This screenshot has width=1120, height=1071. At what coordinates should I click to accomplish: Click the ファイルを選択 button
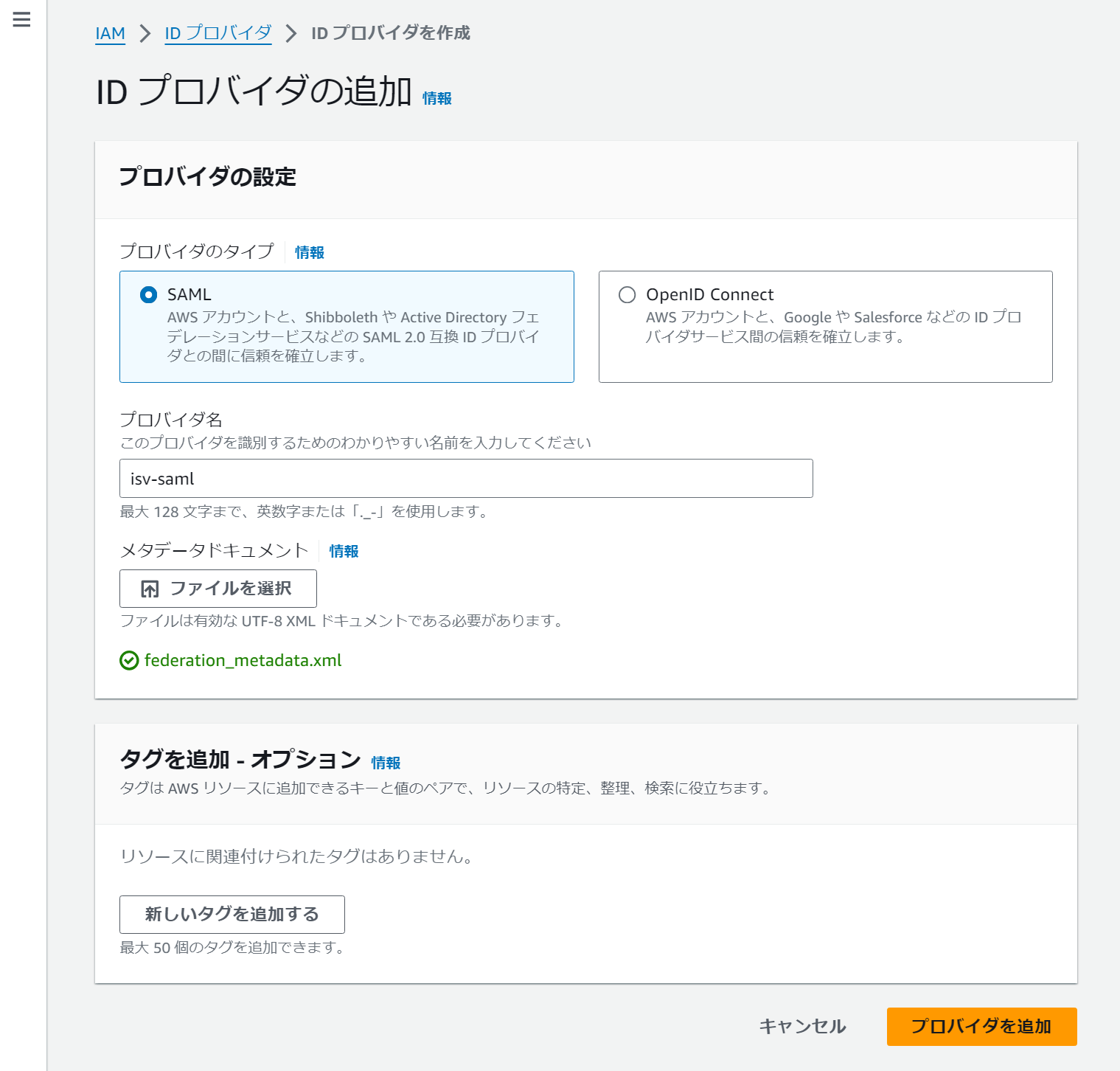(218, 588)
